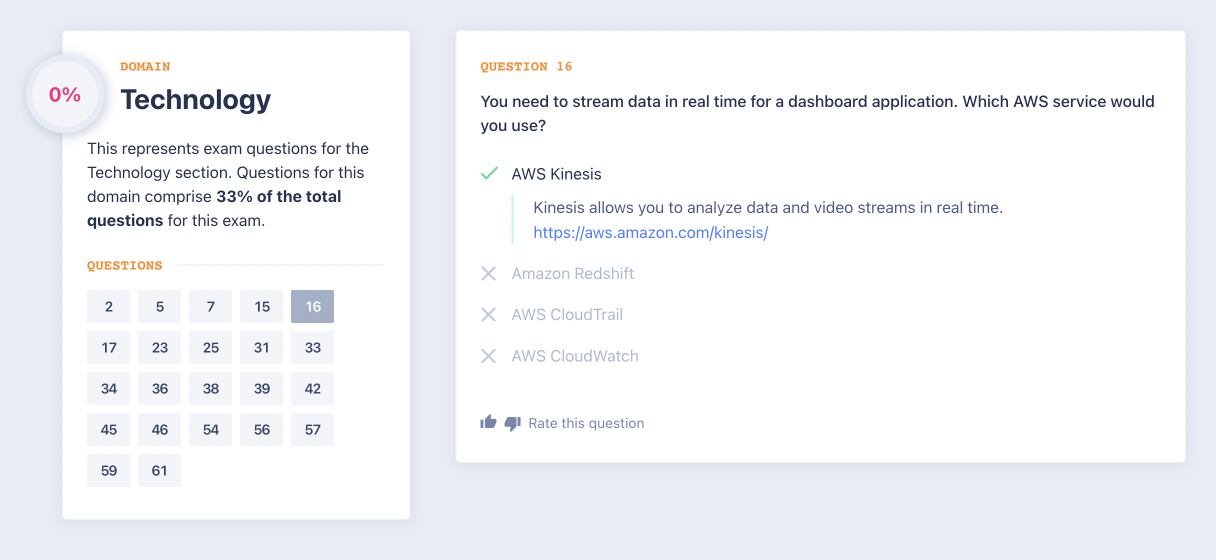The height and width of the screenshot is (560, 1216).
Task: Navigate to question 42
Action: [312, 389]
